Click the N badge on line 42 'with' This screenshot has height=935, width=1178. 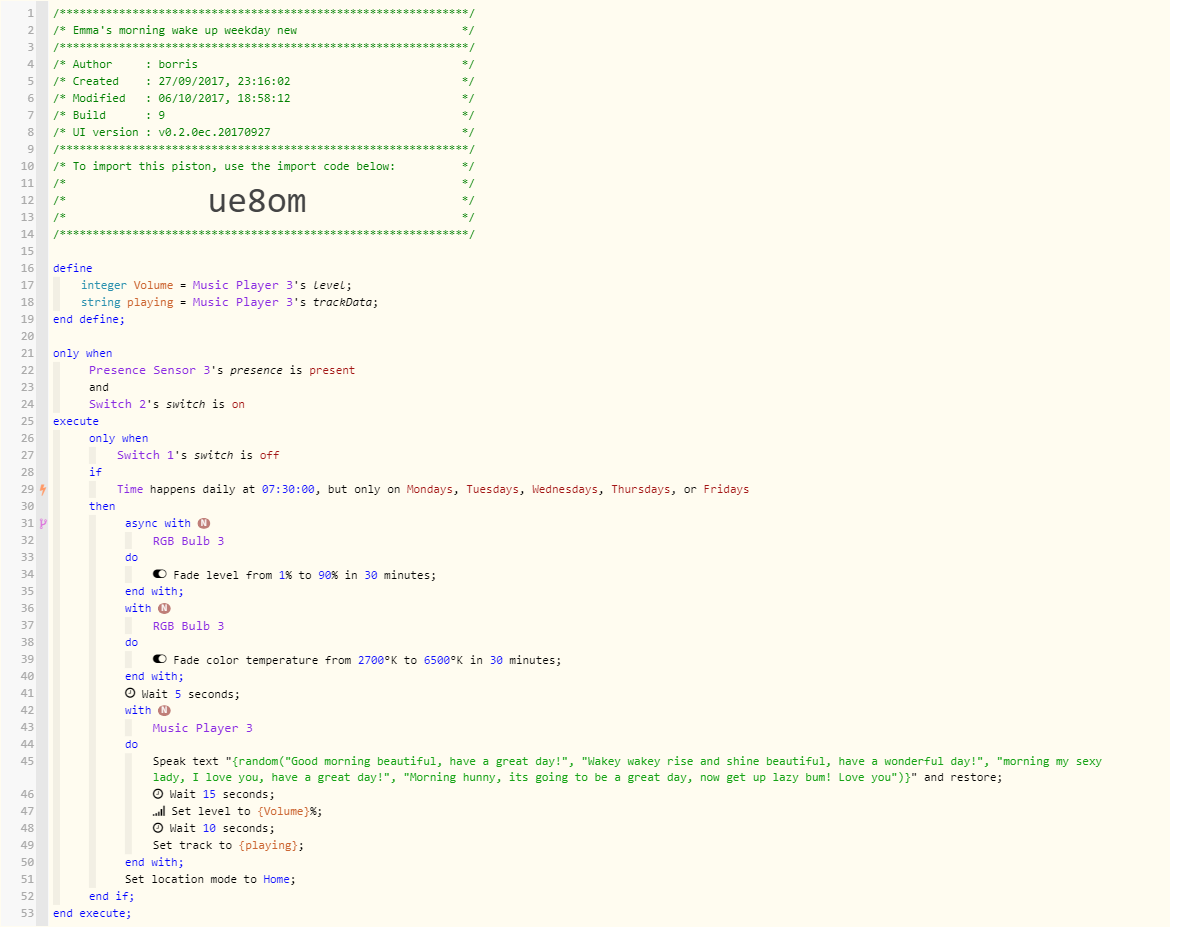164,710
